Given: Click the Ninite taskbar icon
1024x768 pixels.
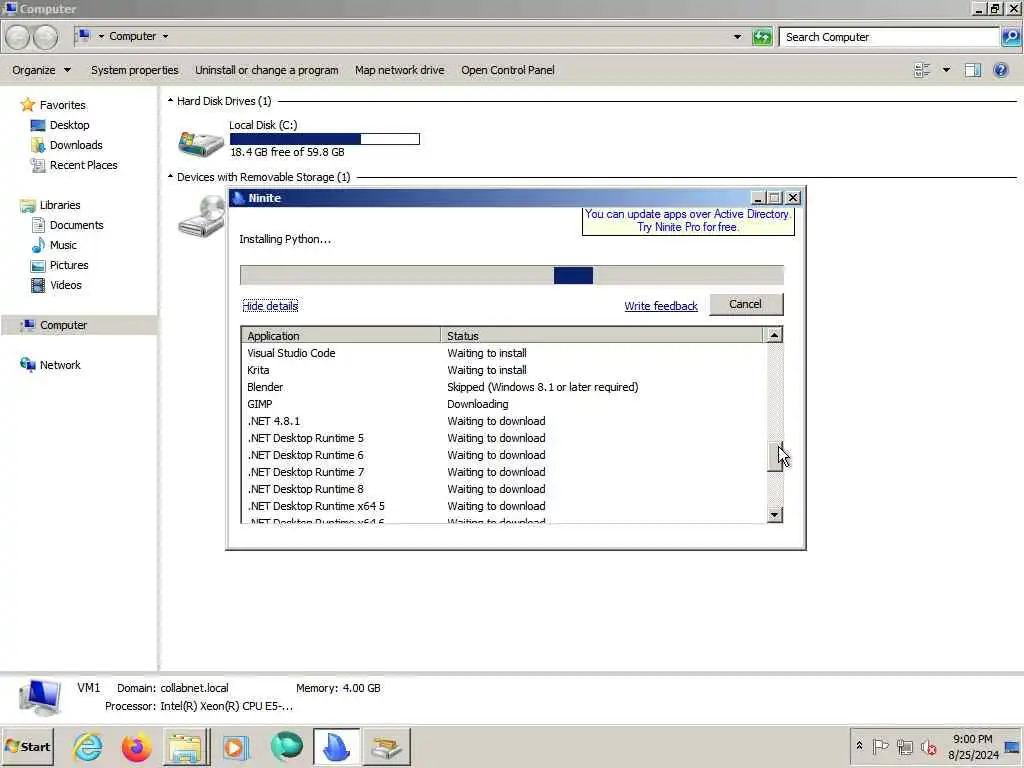Looking at the screenshot, I should pyautogui.click(x=336, y=746).
